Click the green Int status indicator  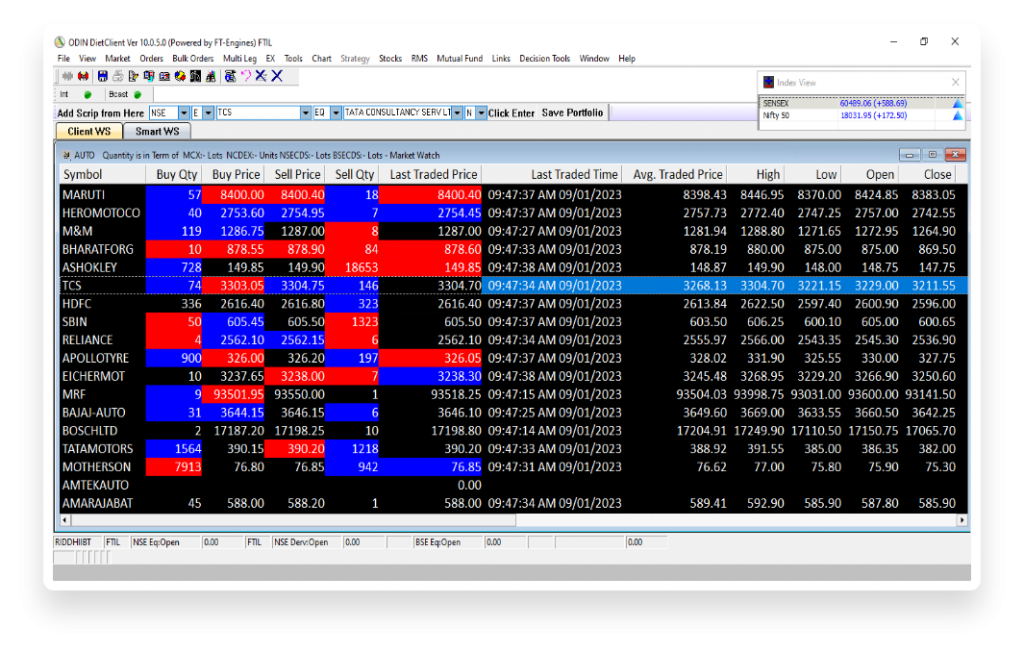[x=88, y=95]
